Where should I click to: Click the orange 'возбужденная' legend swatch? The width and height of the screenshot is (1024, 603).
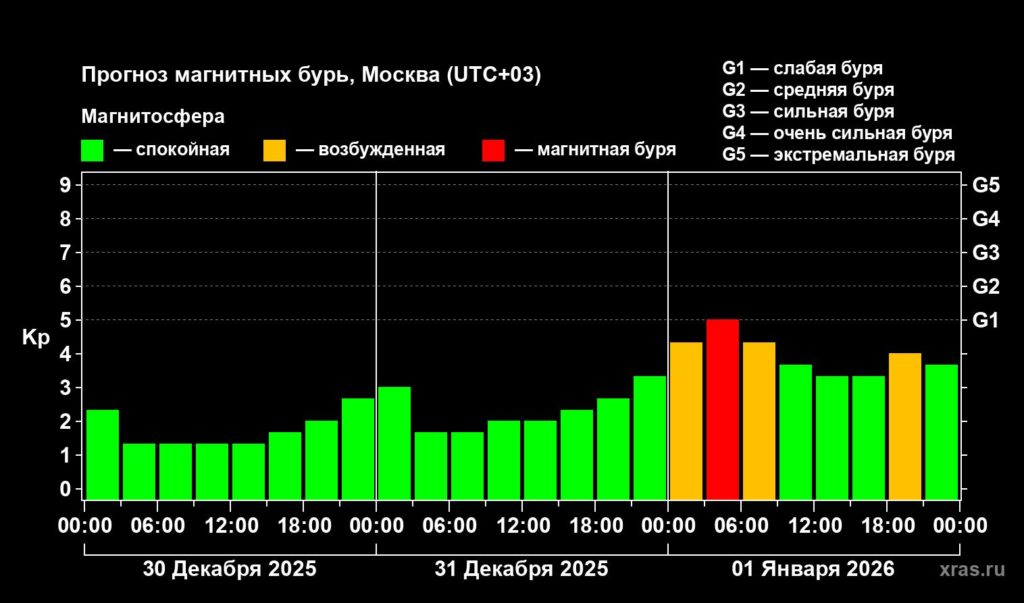pyautogui.click(x=274, y=150)
